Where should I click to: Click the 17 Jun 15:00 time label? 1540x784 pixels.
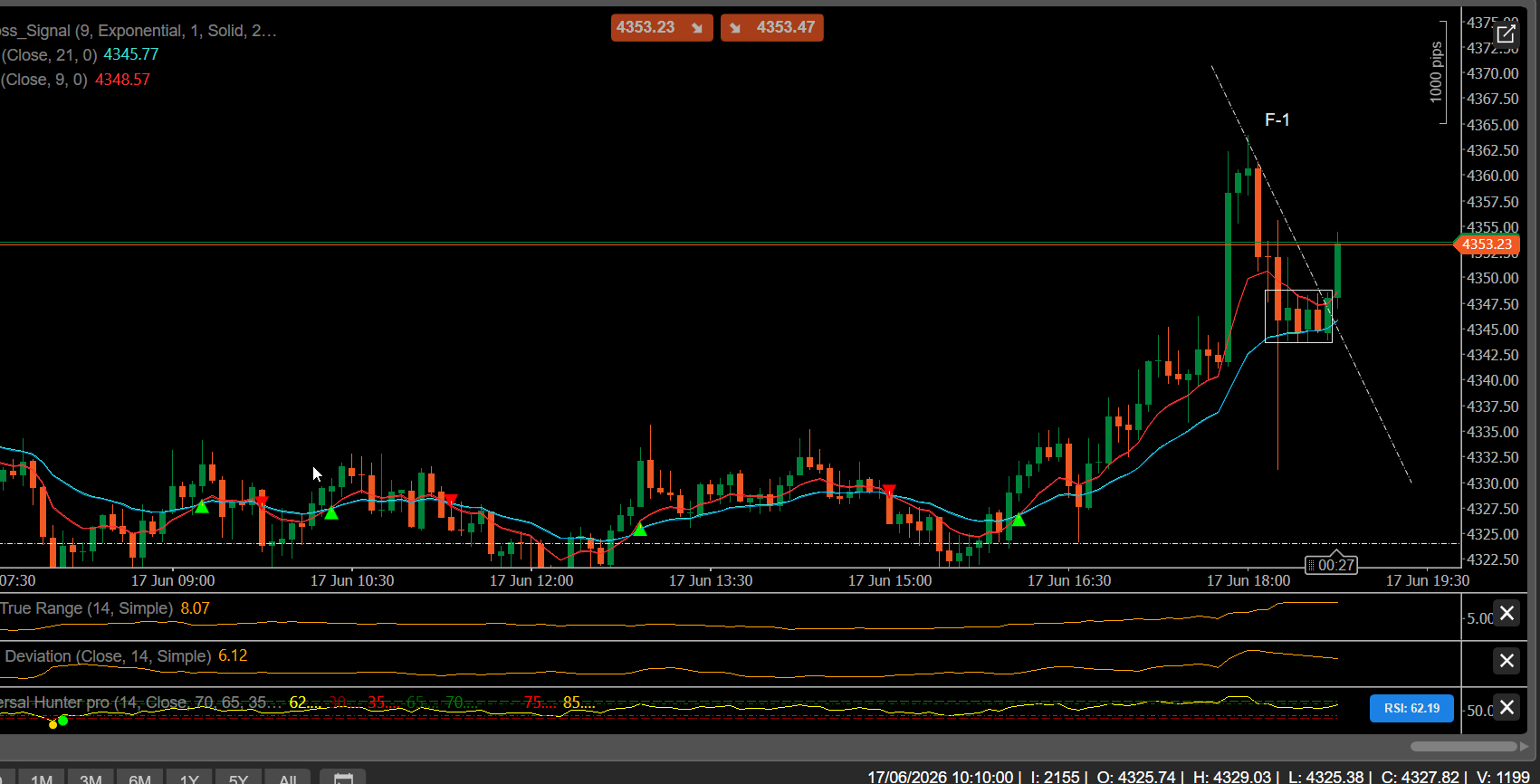(x=890, y=580)
